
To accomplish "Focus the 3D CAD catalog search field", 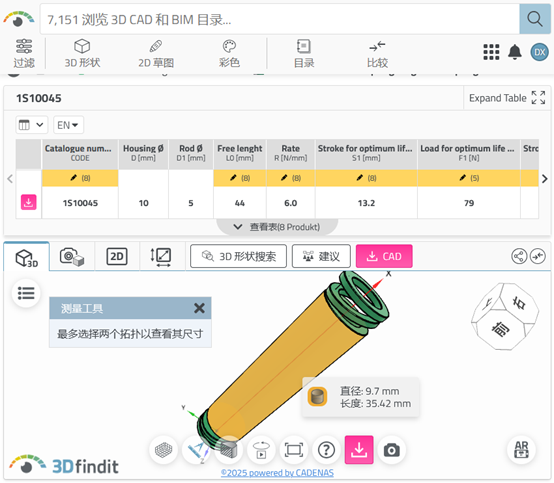I will 280,19.
